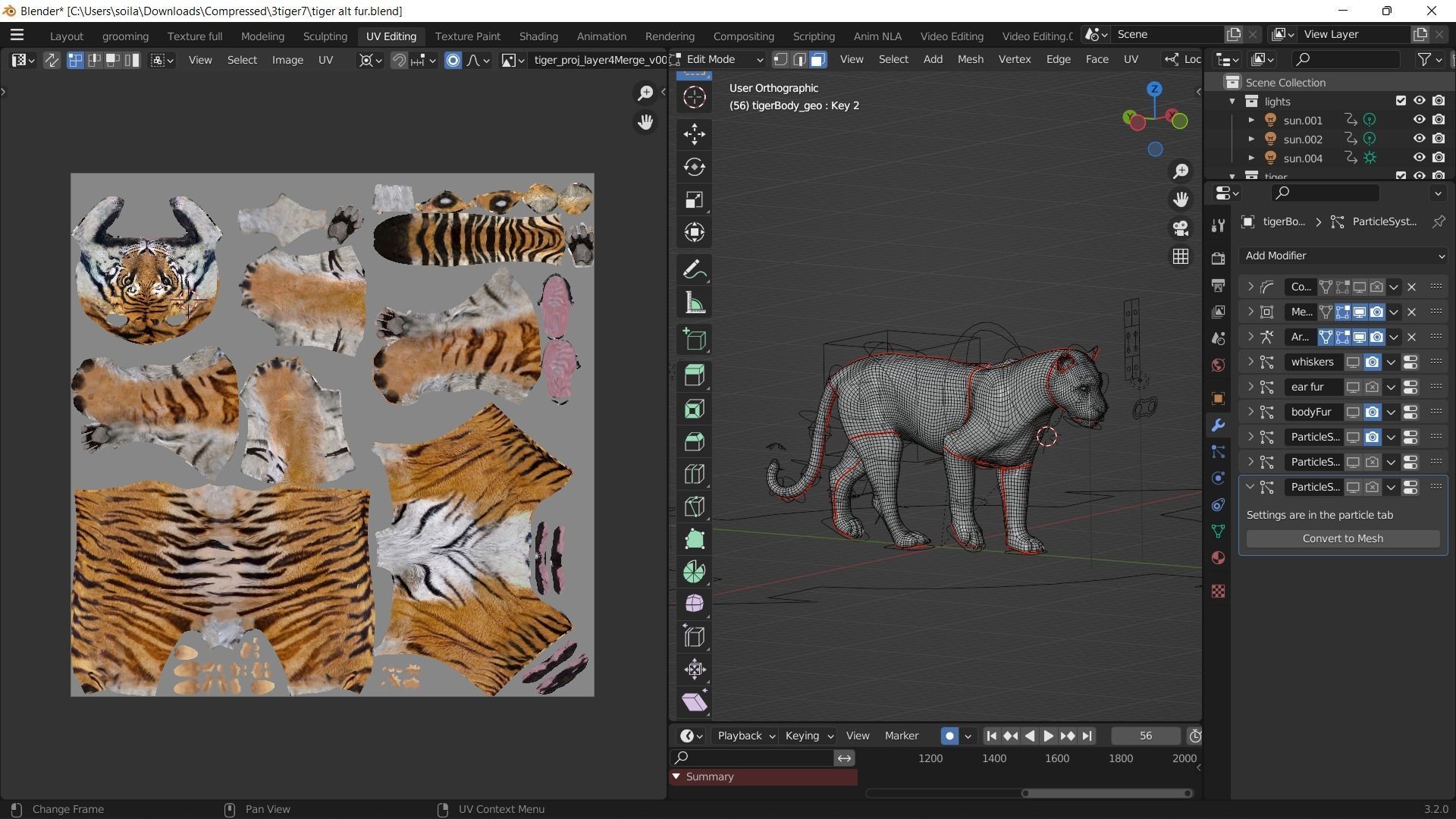Open the Particle properties tab

(x=1218, y=452)
